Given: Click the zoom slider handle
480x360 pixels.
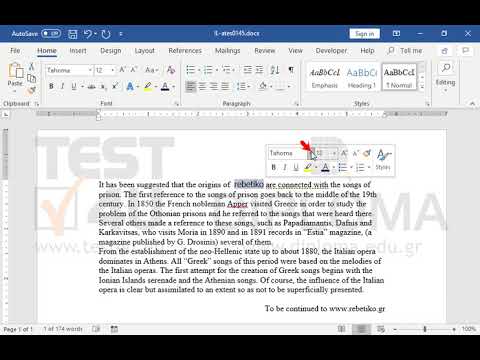Looking at the screenshot, I should [x=425, y=329].
